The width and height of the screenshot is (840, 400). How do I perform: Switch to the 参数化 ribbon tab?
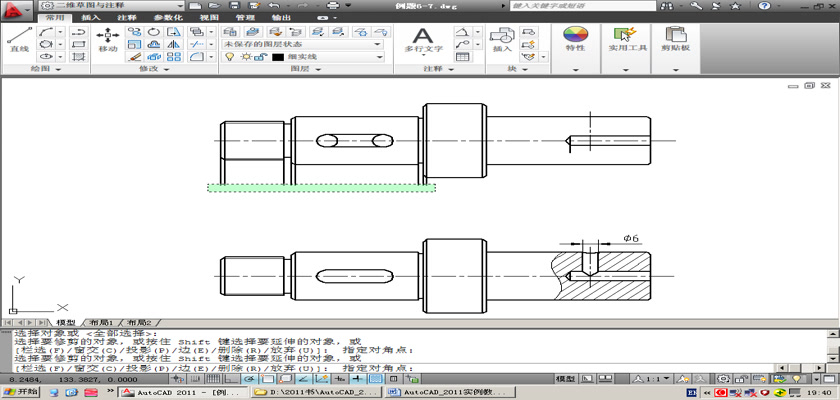pyautogui.click(x=168, y=18)
